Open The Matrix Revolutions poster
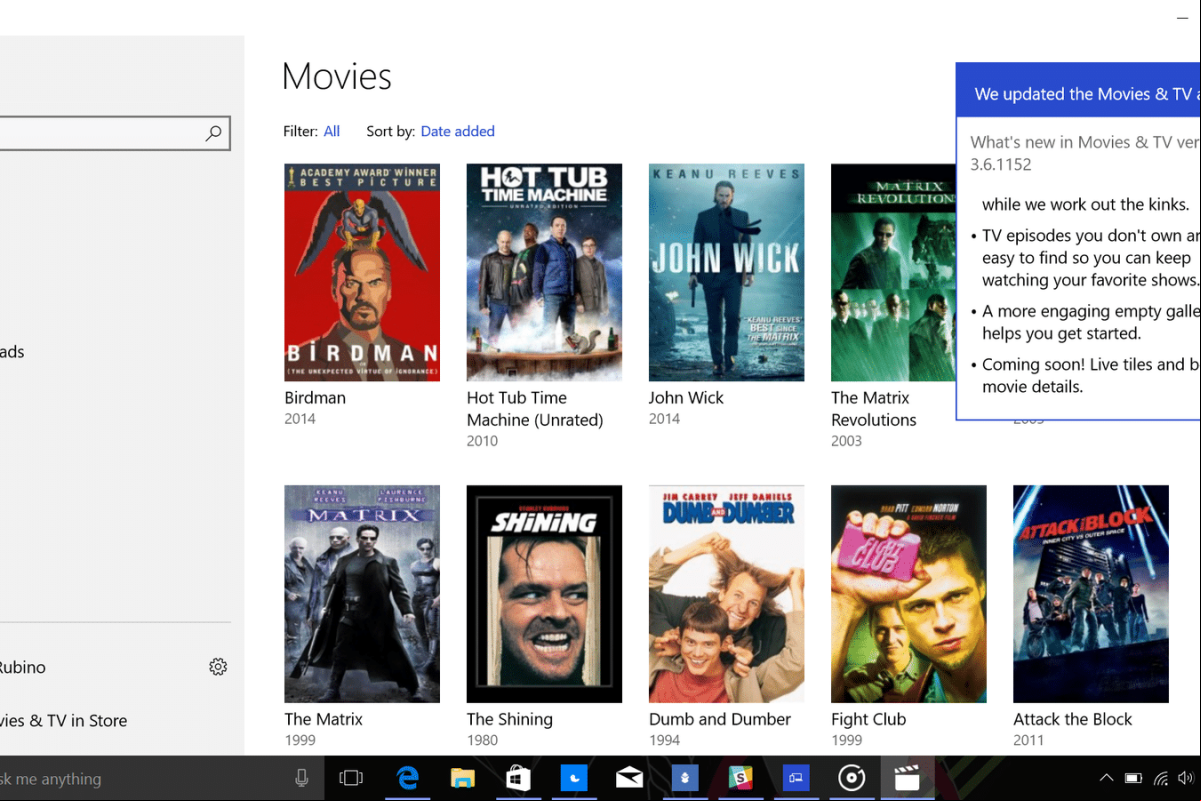 (x=893, y=272)
